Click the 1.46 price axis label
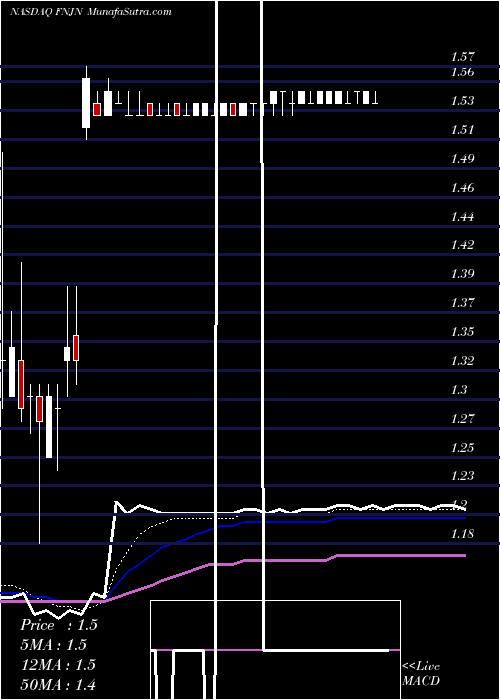The image size is (500, 700). tap(462, 188)
